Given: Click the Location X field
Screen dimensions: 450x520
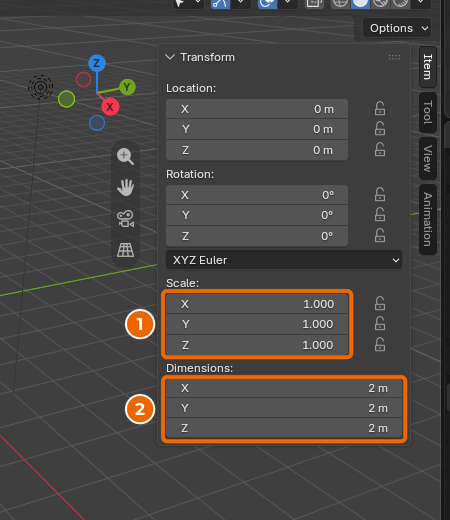Looking at the screenshot, I should (257, 109).
